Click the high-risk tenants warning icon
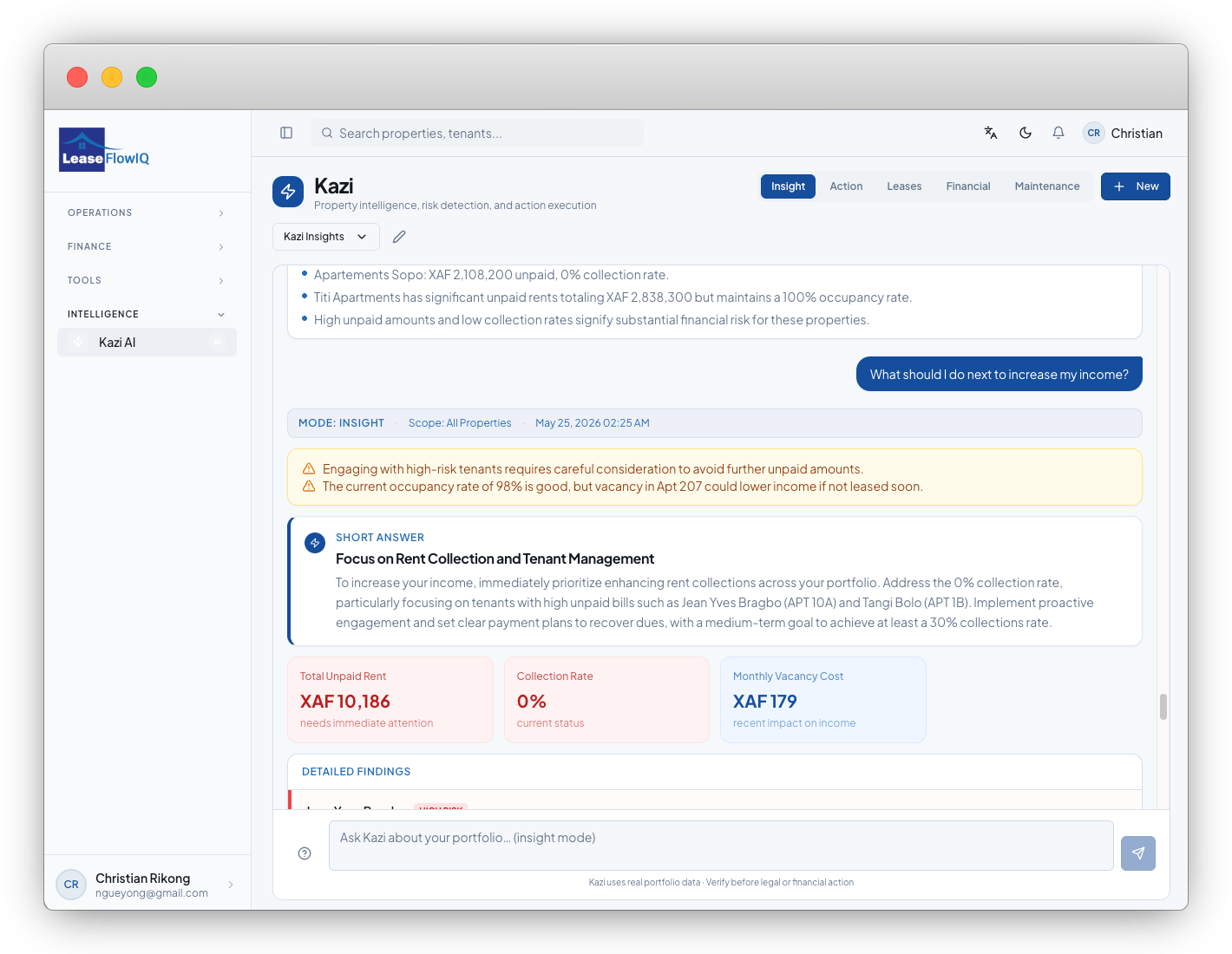This screenshot has width=1232, height=954. click(309, 468)
